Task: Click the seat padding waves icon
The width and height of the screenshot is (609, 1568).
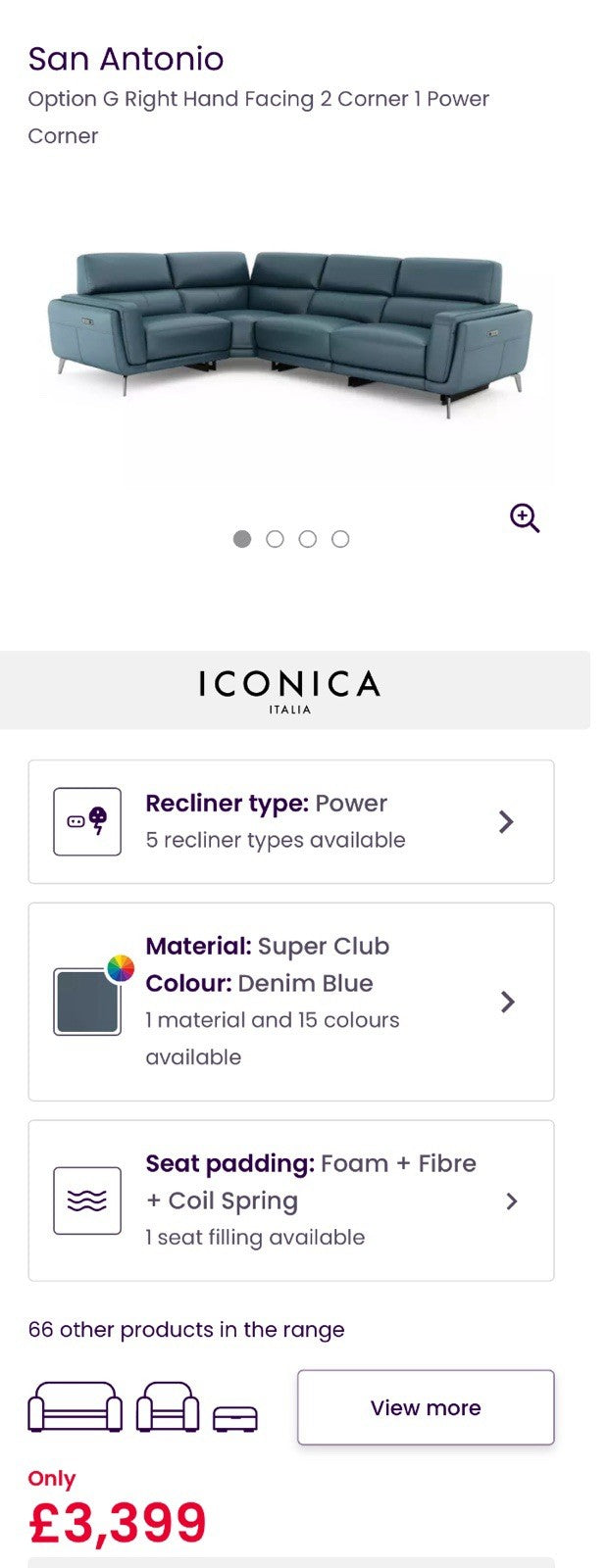Action: pos(87,1200)
